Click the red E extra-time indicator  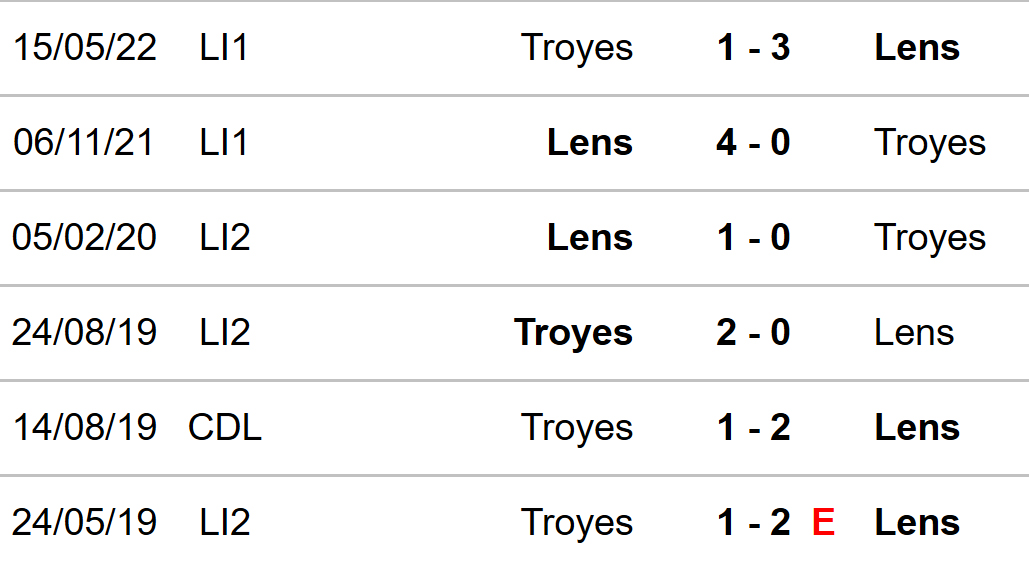coord(823,522)
